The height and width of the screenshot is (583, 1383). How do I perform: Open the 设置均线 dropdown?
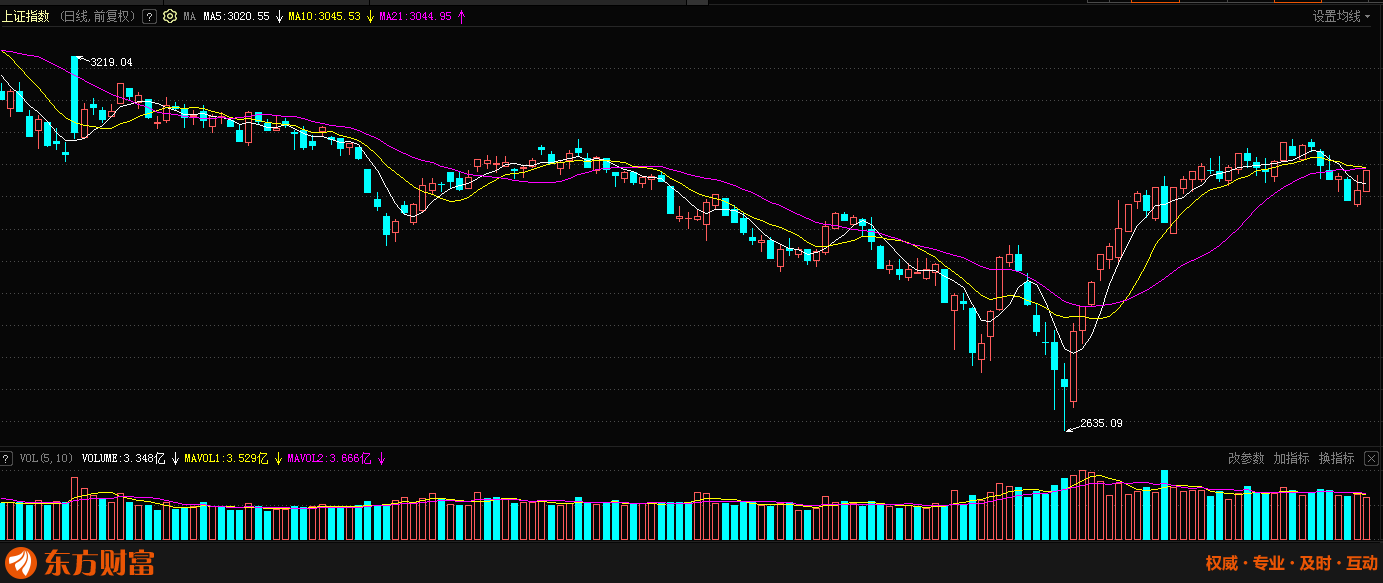tap(1343, 16)
